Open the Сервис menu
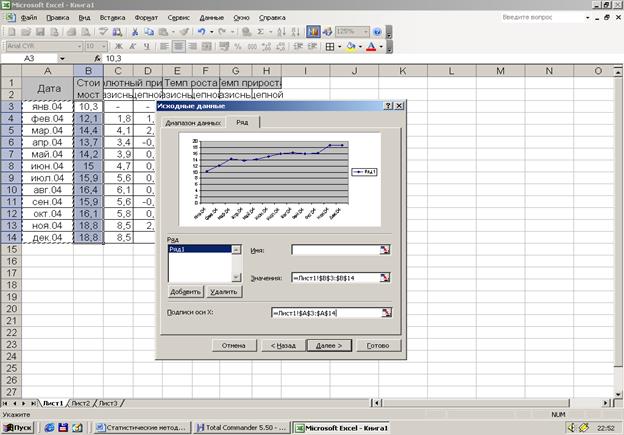This screenshot has width=624, height=435. pos(179,18)
